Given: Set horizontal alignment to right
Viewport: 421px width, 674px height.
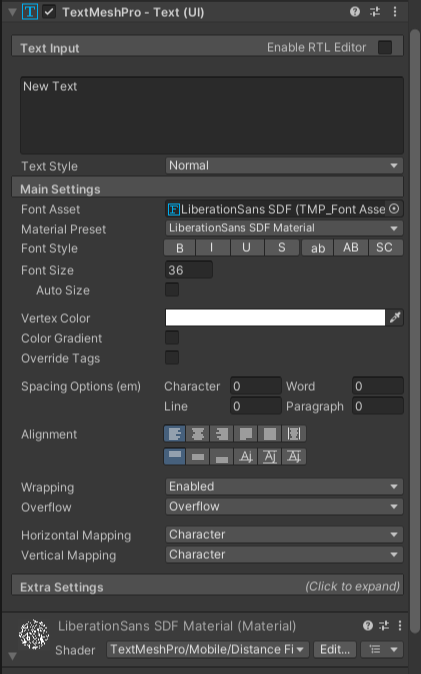Looking at the screenshot, I should click(x=222, y=434).
